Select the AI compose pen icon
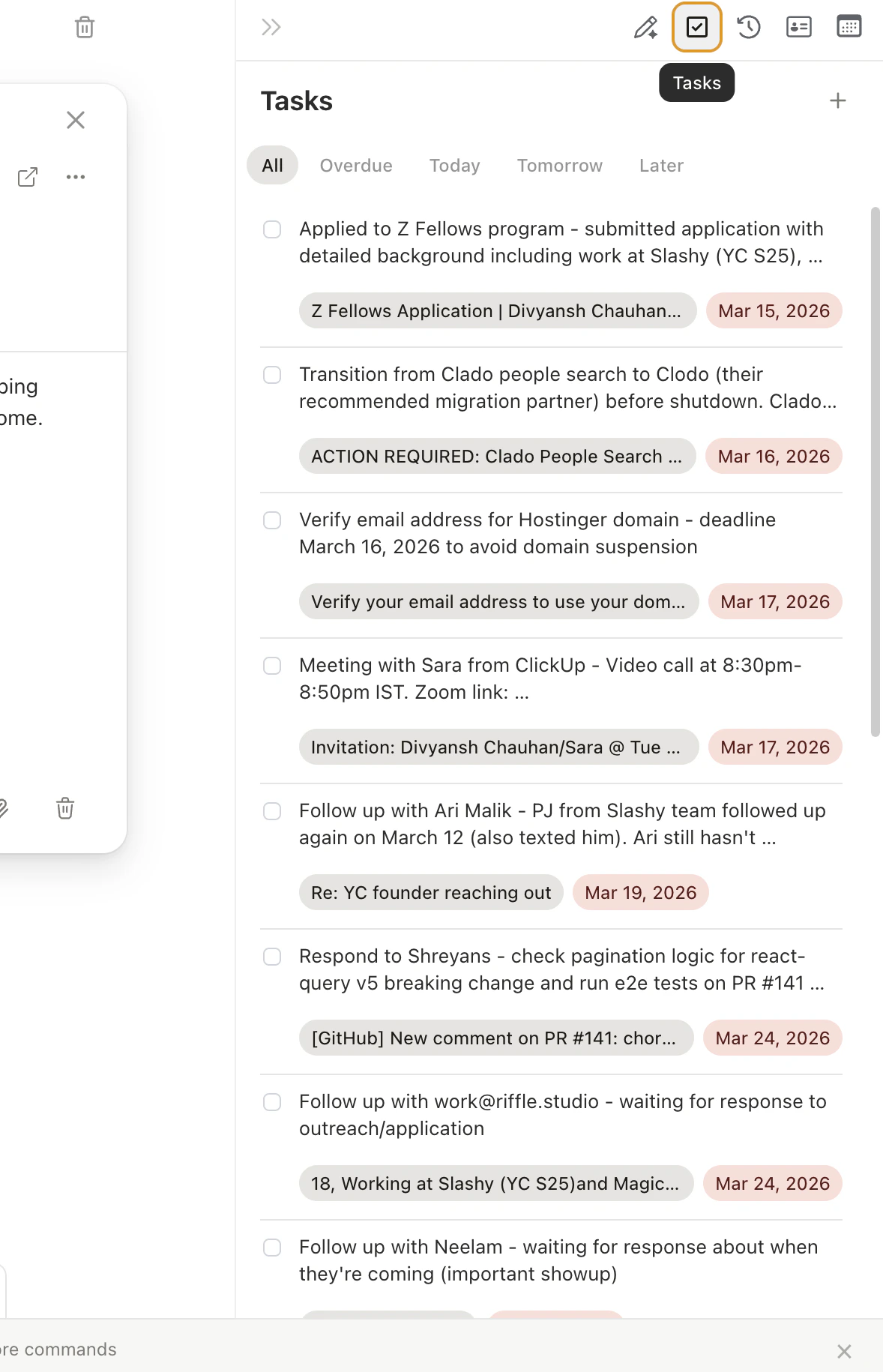883x1372 pixels. [645, 27]
